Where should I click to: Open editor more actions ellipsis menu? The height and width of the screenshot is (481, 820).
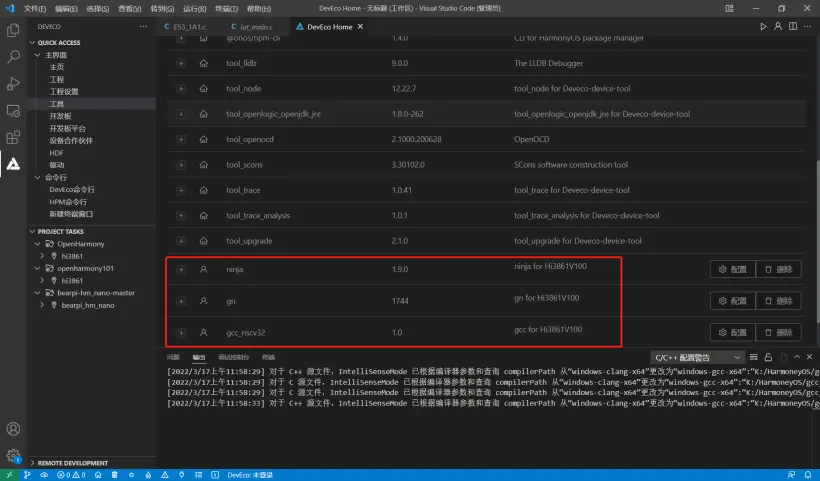click(808, 27)
